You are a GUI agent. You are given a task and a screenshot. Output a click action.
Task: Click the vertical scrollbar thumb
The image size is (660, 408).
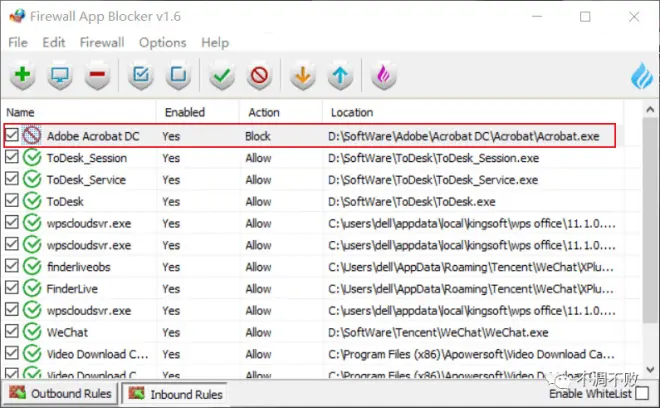(650, 221)
